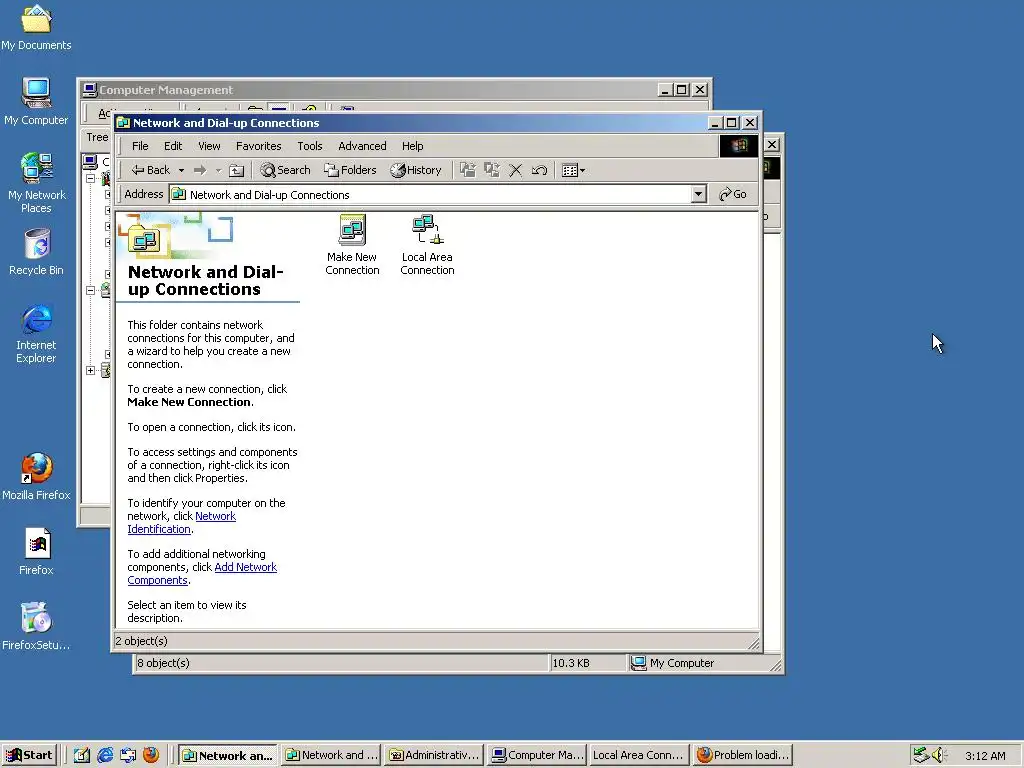Select the FirefoxSetup installer desktop icon
The width and height of the screenshot is (1024, 768).
click(36, 626)
